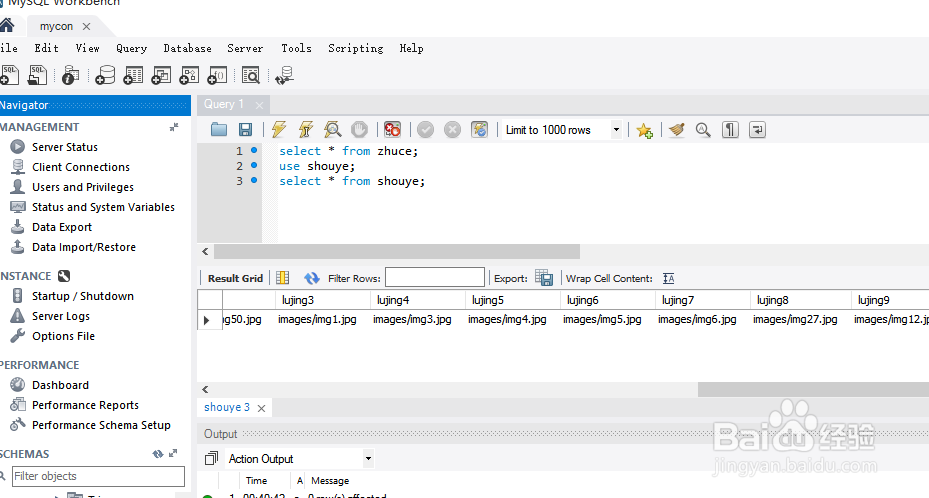Reconnect to DBMS icon
Screen dimensions: 929x498
click(x=284, y=75)
